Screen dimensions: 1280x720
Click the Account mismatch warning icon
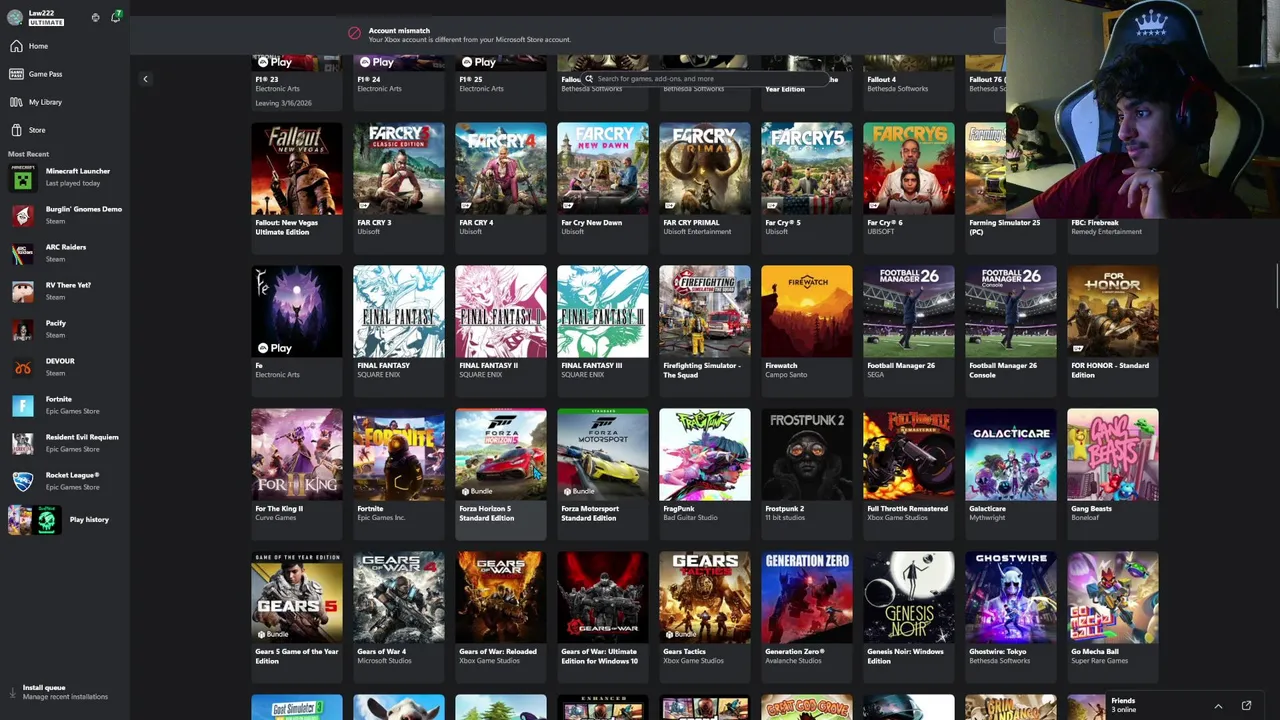(x=354, y=34)
